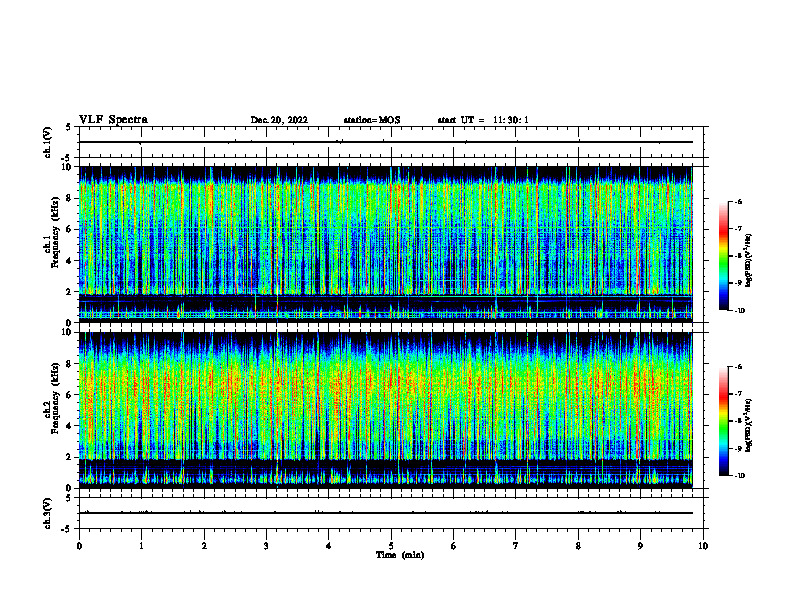Click the "4" kHz tick of ch.2 spectrogram
Screen dimensions: 792x612
coord(69,426)
